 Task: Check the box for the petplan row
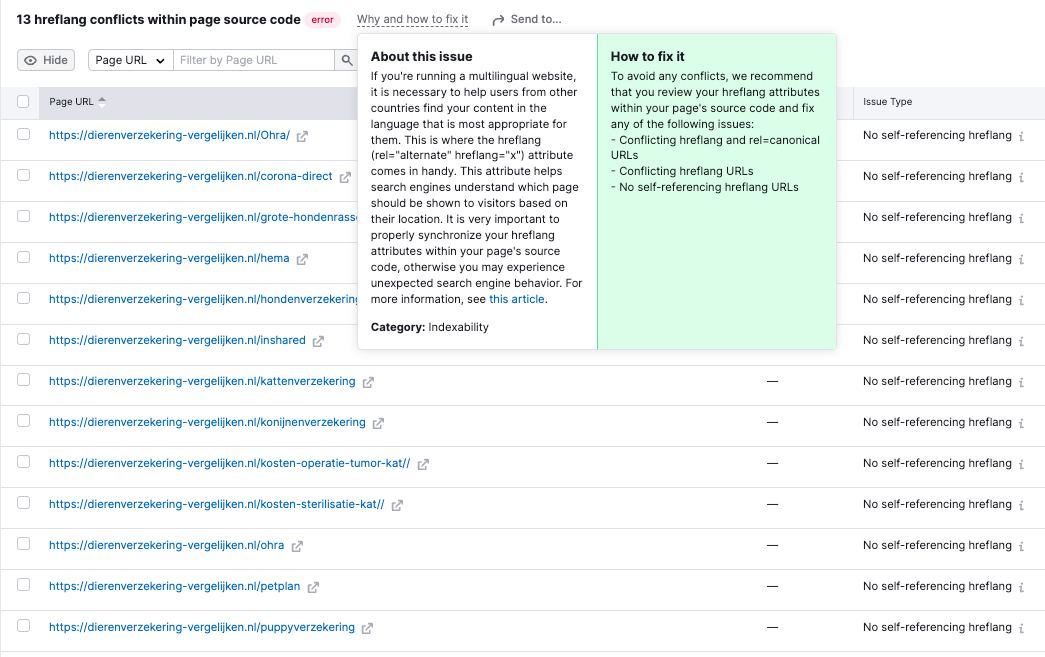[x=23, y=585]
